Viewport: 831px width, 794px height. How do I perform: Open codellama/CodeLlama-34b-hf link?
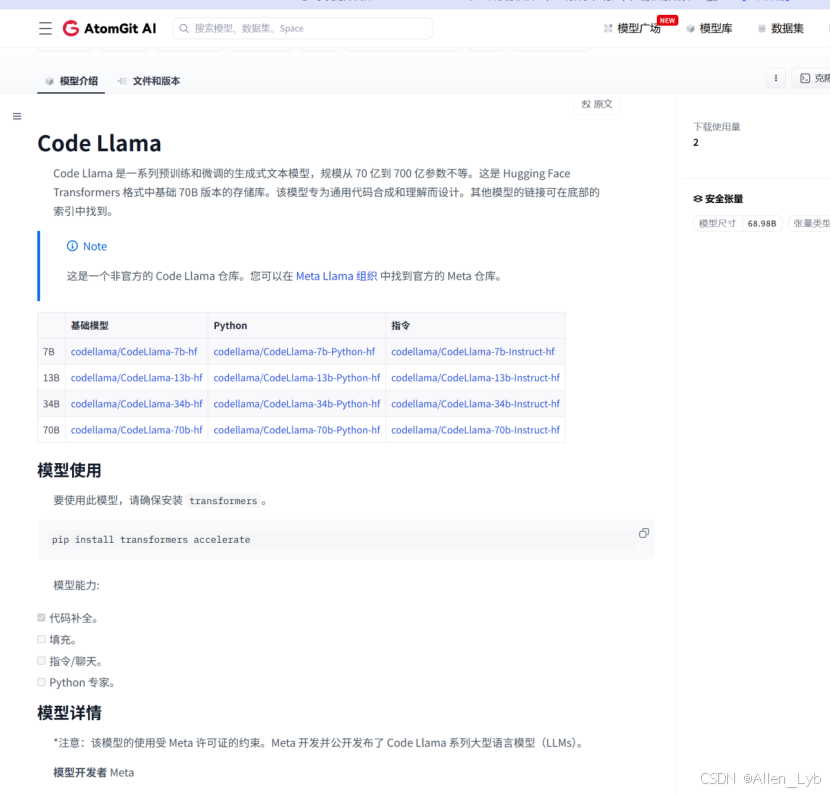(137, 403)
